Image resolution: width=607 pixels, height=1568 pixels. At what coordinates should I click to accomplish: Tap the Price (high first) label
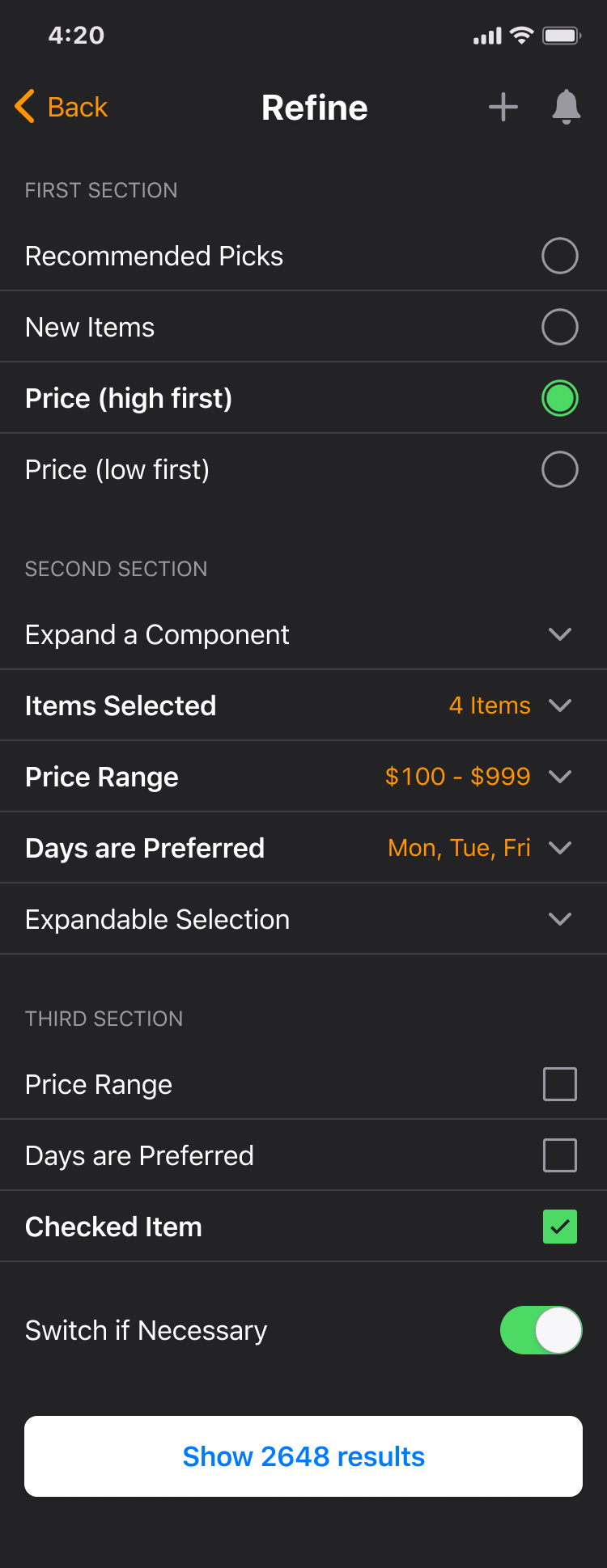(x=129, y=398)
